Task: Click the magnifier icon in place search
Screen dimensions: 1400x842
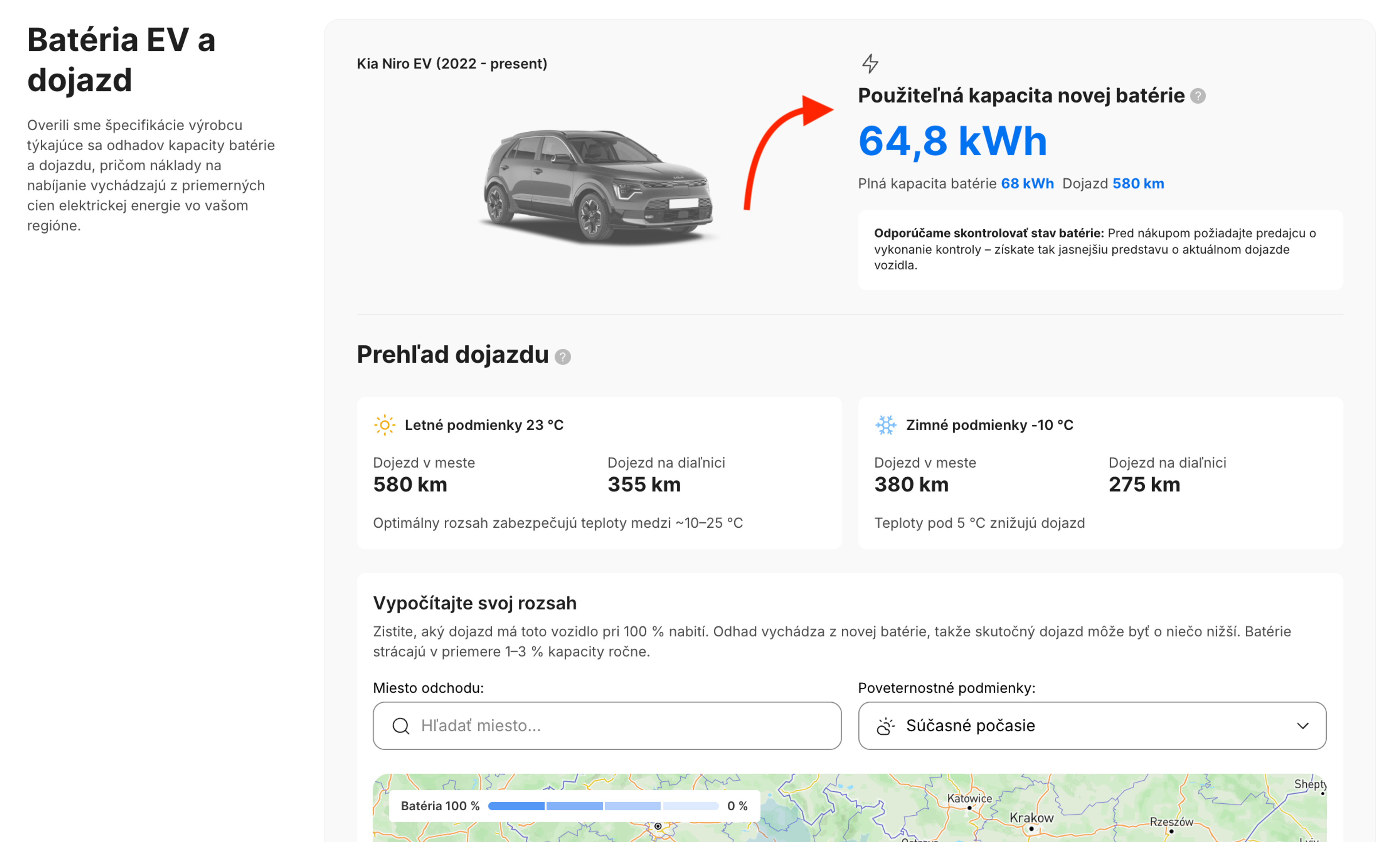Action: pos(400,726)
